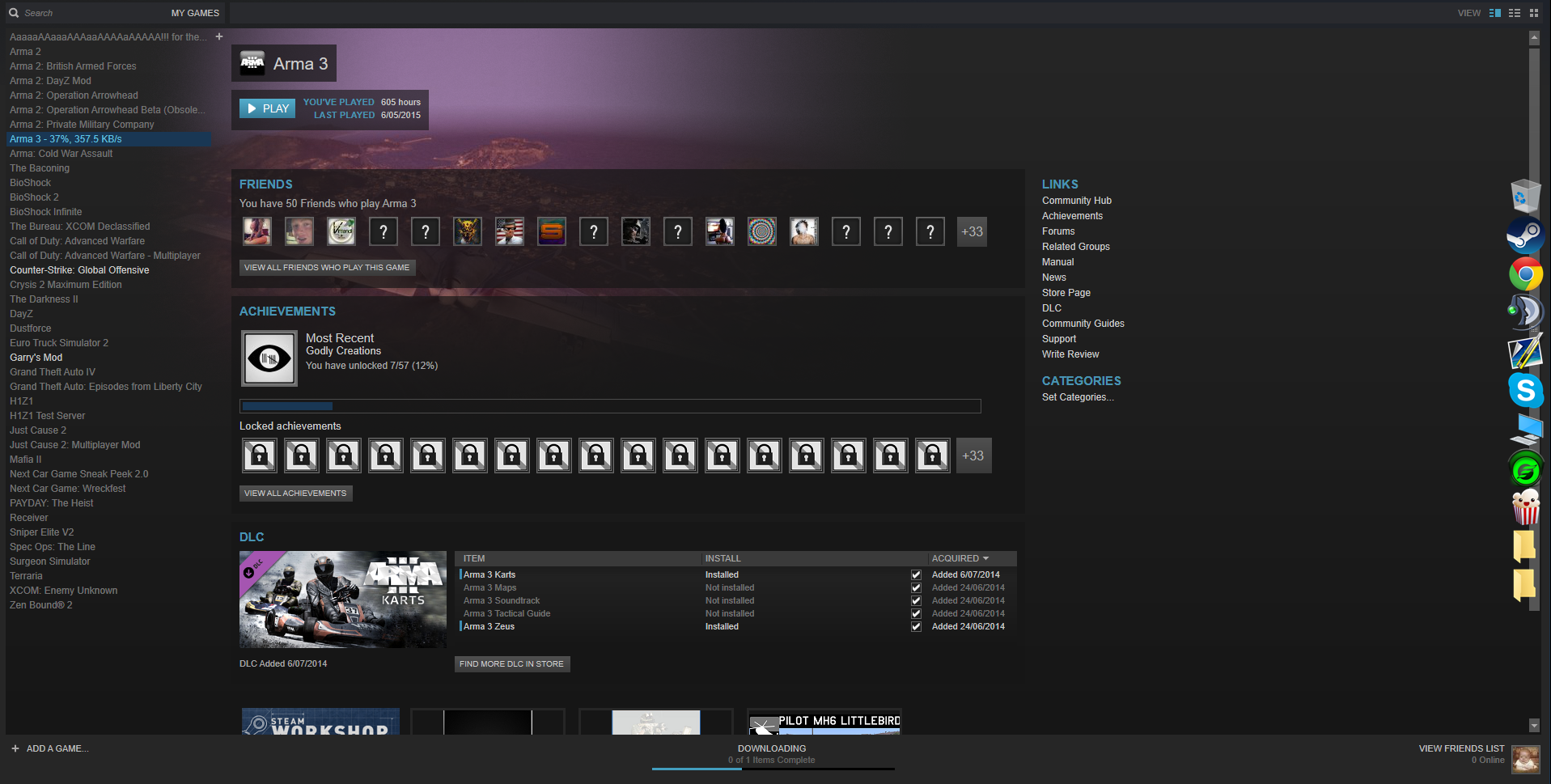Screen dimensions: 1551x784
Task: Open the TeamSpeak headset icon in the dock
Action: (x=1525, y=312)
